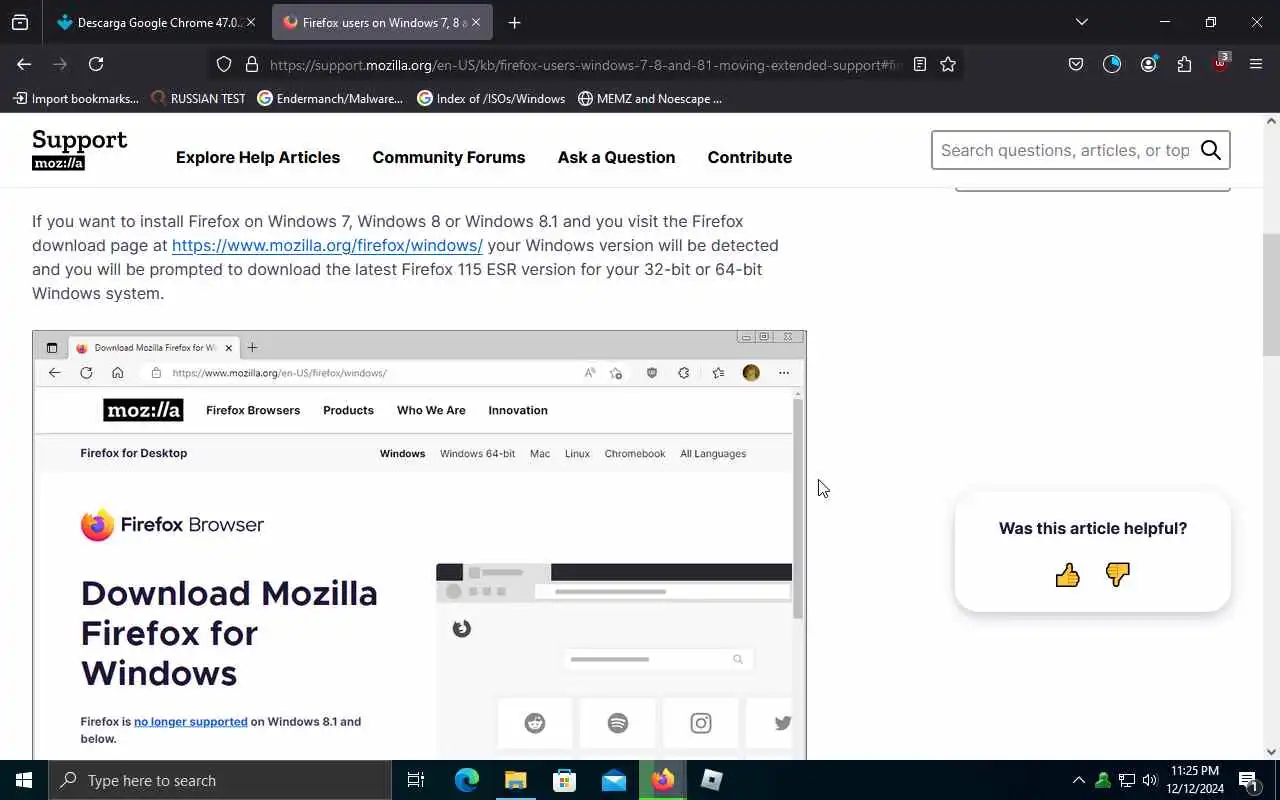Screen dimensions: 1280x800
Task: Click the page's vertical scrollbar thumb
Action: (1271, 295)
